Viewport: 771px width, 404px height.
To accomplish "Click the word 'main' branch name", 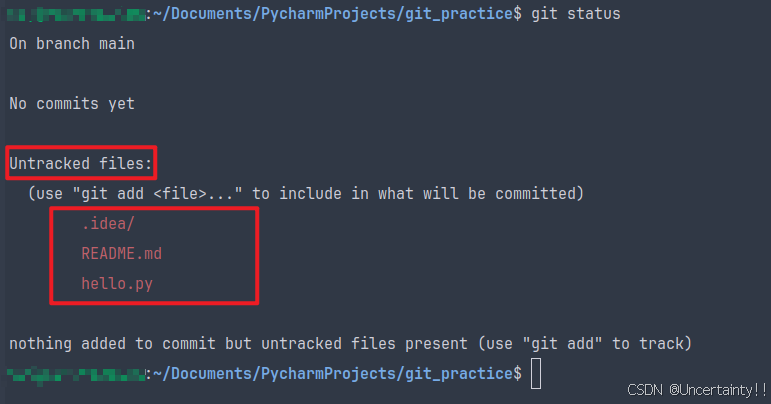I will pos(117,44).
